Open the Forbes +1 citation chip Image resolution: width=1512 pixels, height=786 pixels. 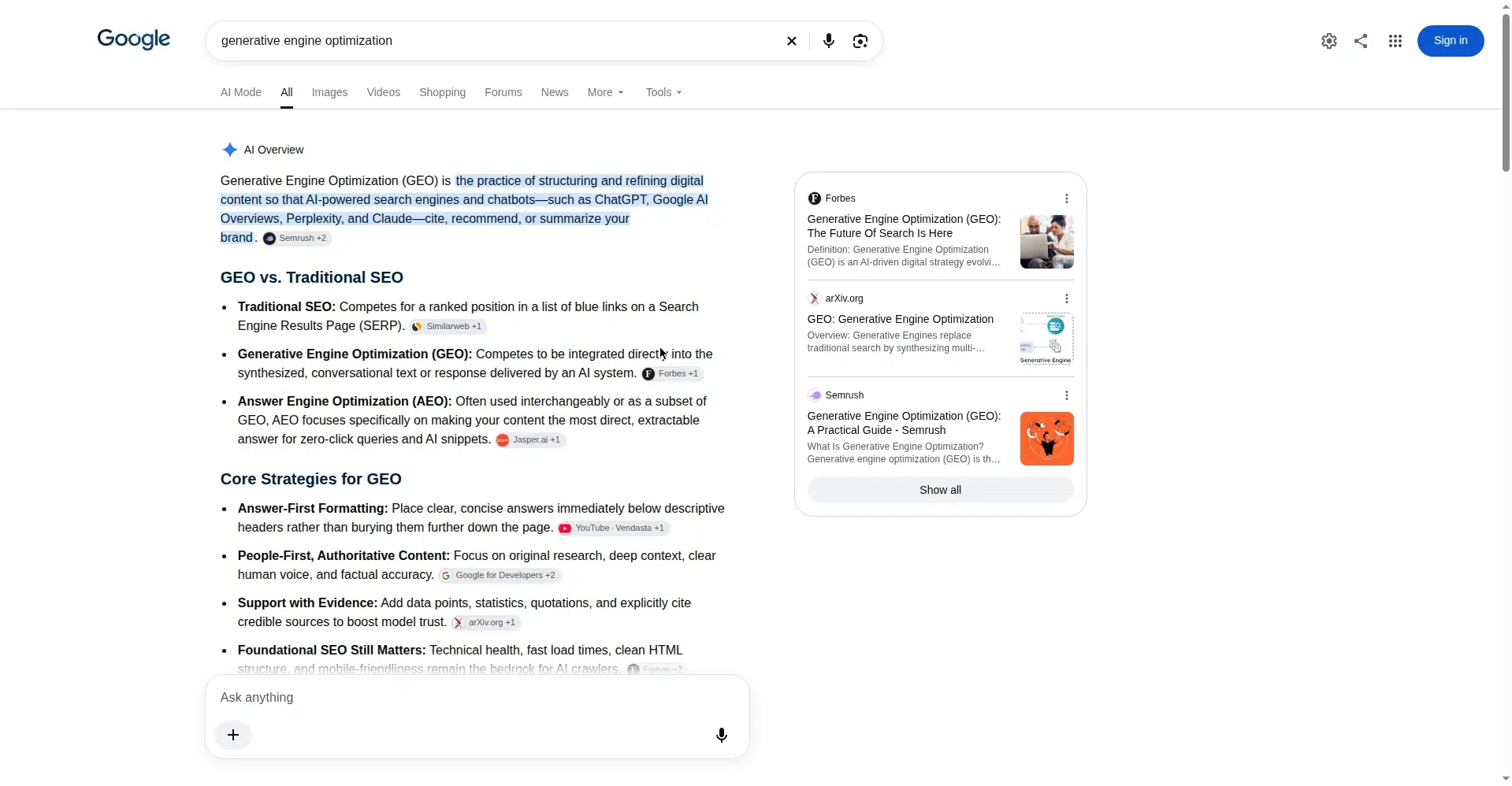672,373
